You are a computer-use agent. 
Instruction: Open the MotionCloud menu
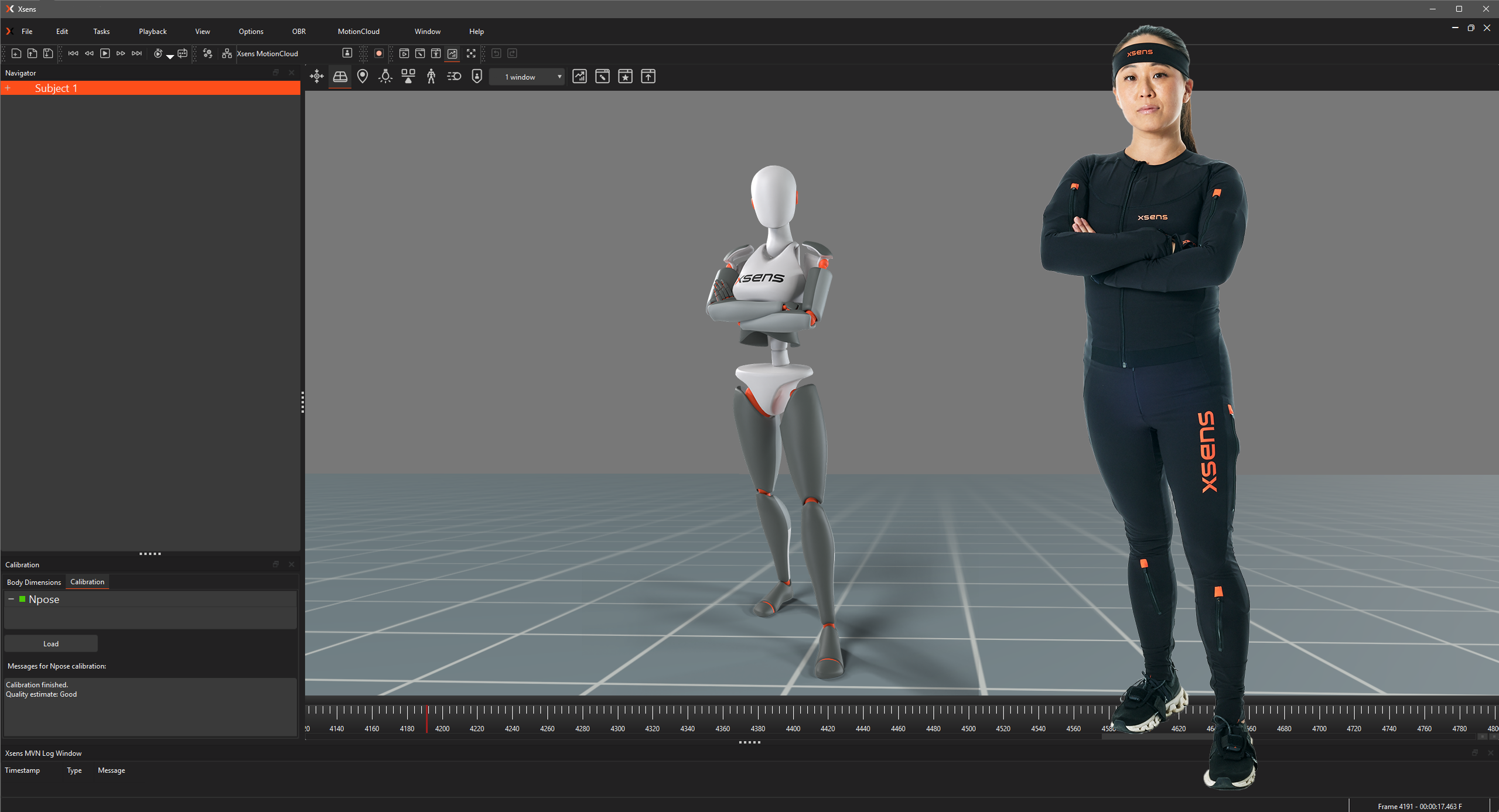click(358, 32)
